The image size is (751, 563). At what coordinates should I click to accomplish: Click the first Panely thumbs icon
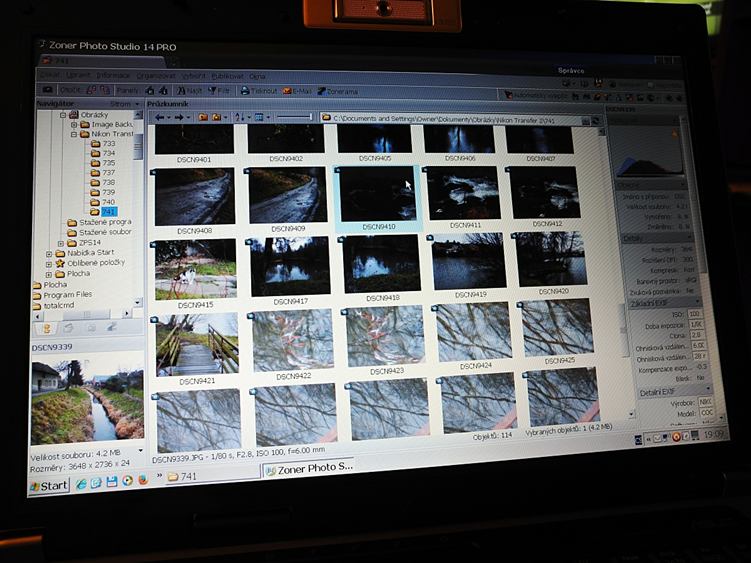click(150, 90)
